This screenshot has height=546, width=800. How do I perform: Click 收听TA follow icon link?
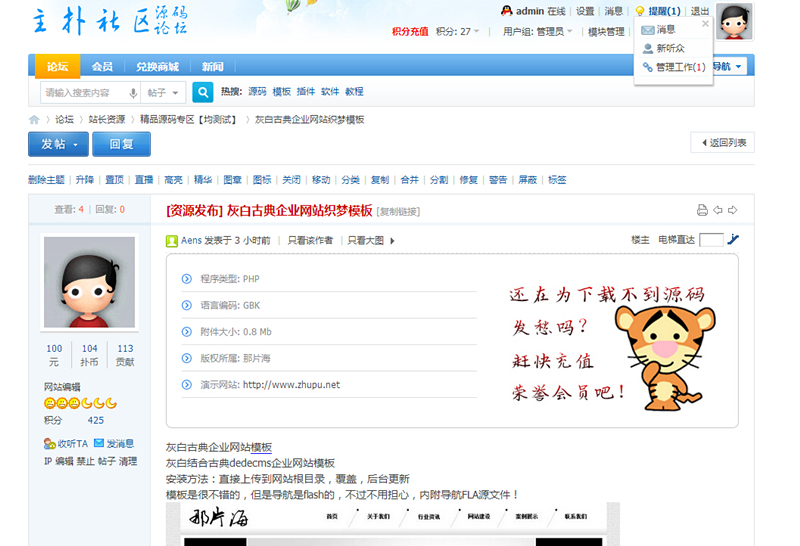point(66,443)
